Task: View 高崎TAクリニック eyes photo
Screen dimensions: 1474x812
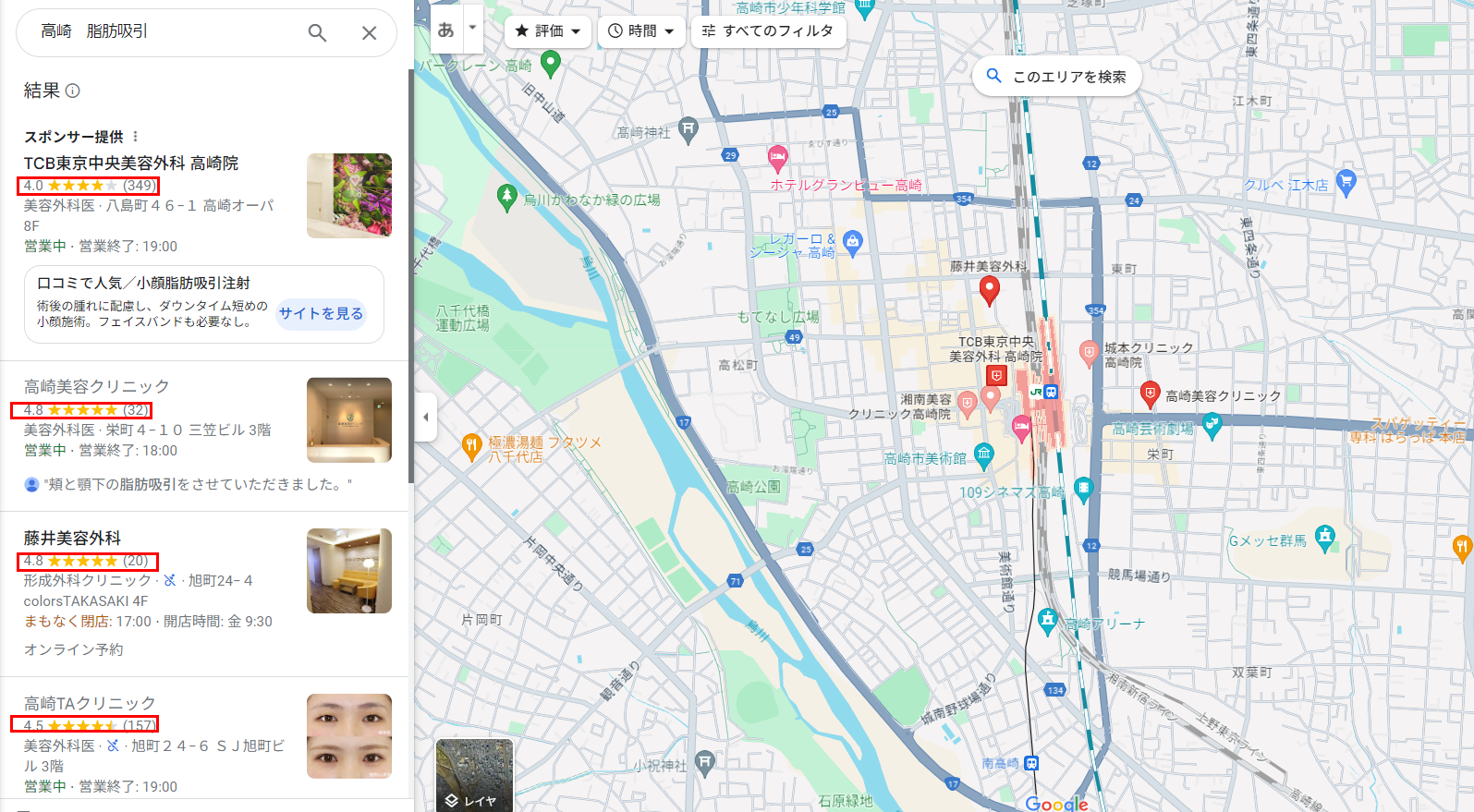Action: [349, 736]
